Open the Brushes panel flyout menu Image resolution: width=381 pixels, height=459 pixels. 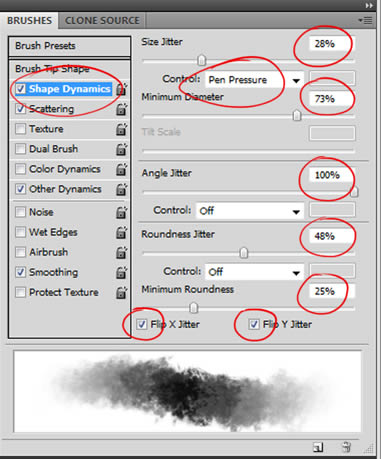pos(365,20)
